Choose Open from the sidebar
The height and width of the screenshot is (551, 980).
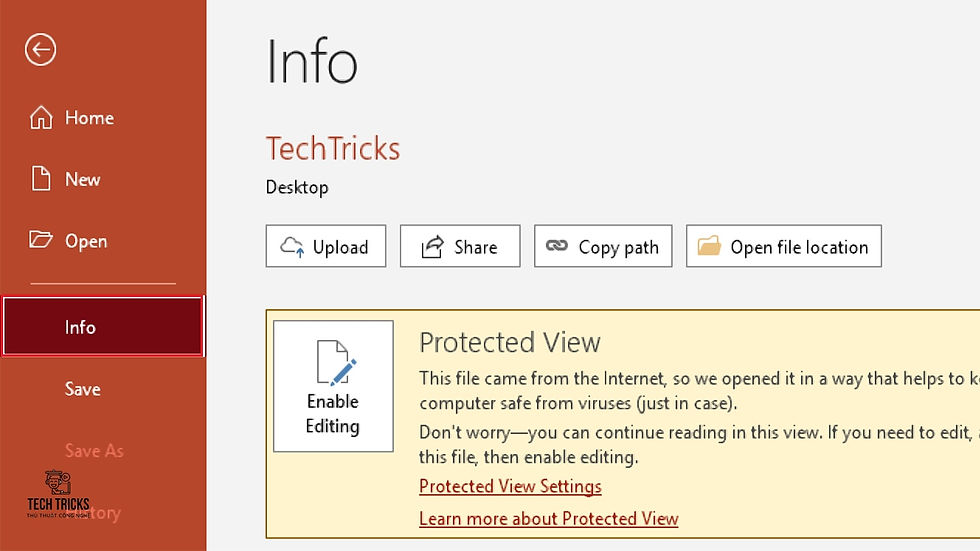point(69,241)
